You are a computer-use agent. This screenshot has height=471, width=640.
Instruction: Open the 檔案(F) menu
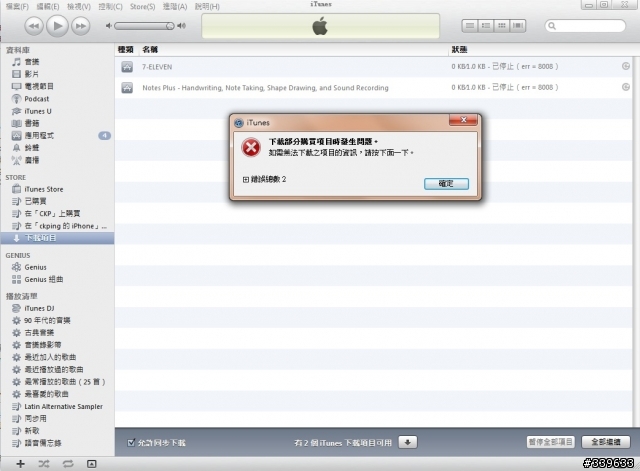(17, 7)
